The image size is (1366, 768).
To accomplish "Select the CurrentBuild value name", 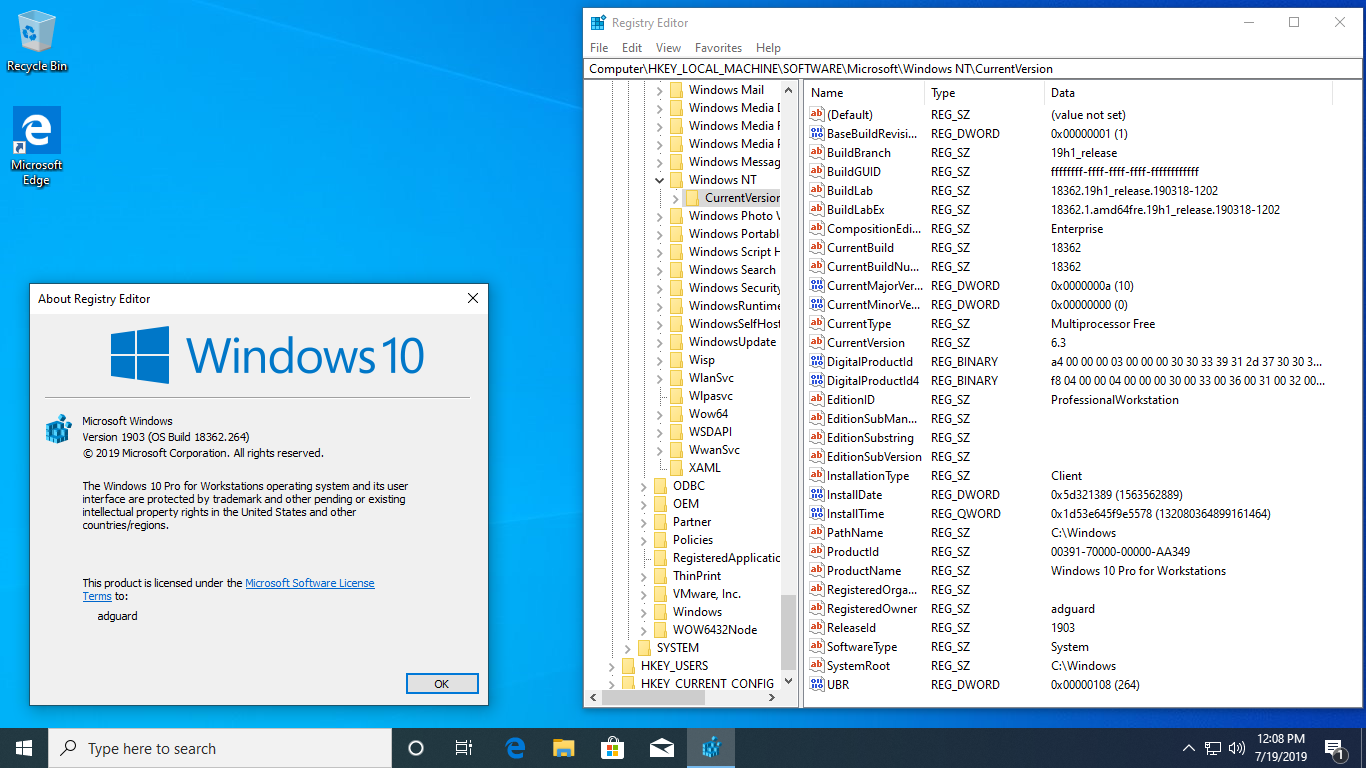I will tap(860, 248).
